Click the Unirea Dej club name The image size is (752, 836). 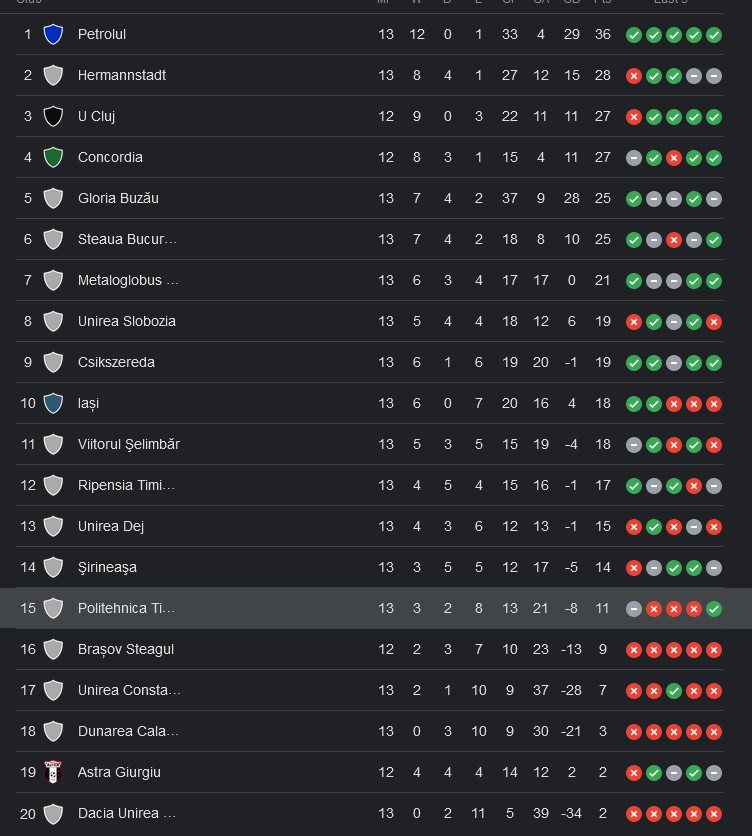click(110, 526)
